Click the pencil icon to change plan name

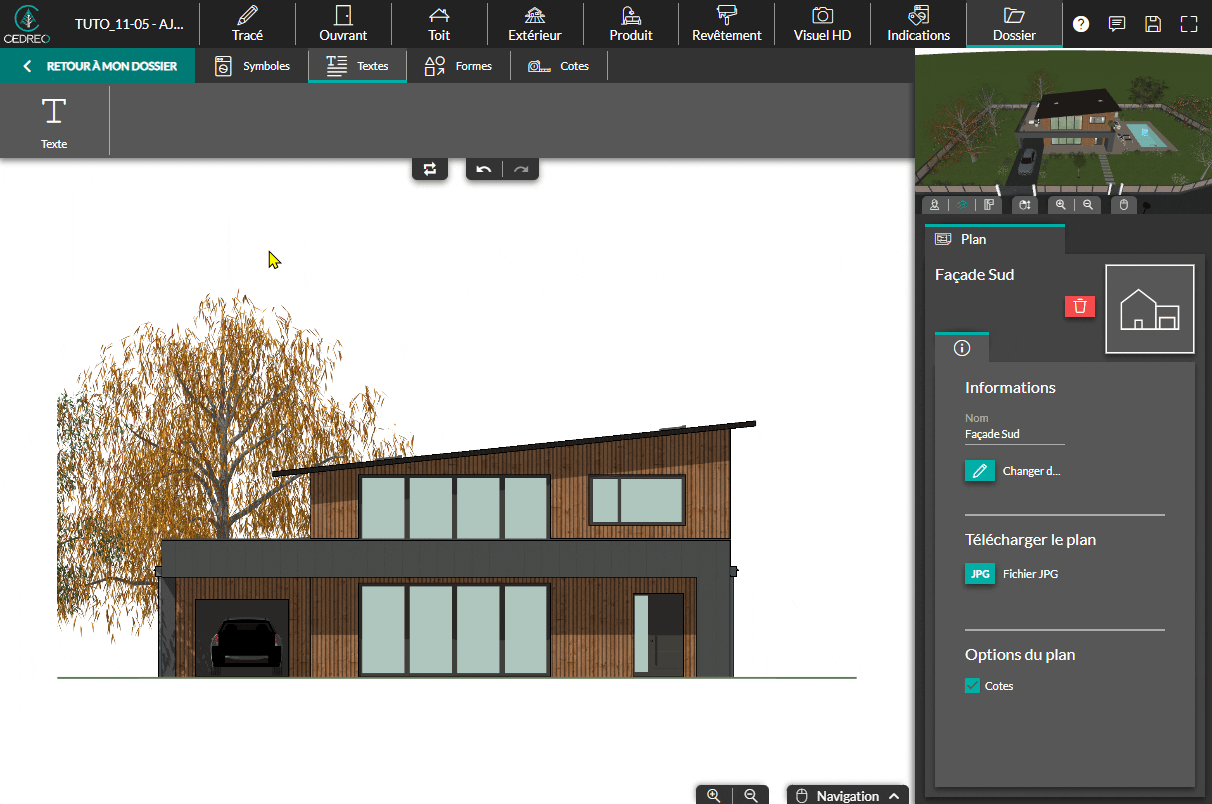tap(980, 471)
